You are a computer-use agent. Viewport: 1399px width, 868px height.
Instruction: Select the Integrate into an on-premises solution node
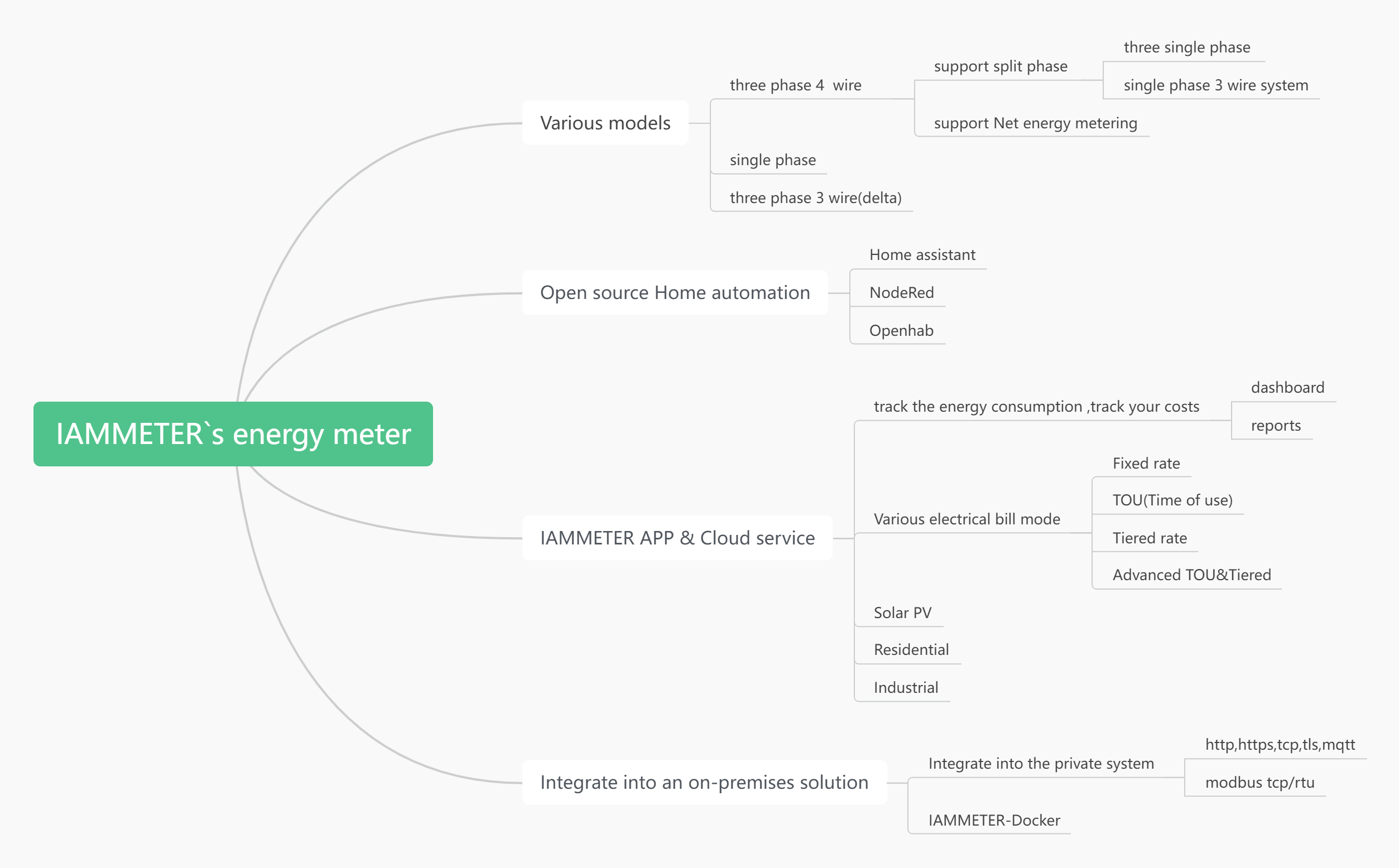[704, 783]
